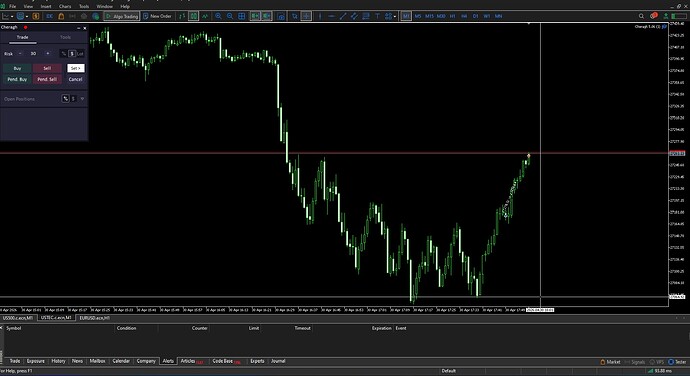Open the Calendar tab in toolbox
690x376 pixels.
click(121, 361)
